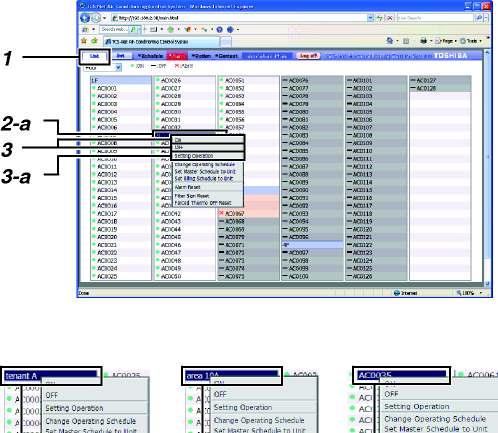Go back with the browser Back arrow
Screen dimensions: 498x433
tap(85, 18)
